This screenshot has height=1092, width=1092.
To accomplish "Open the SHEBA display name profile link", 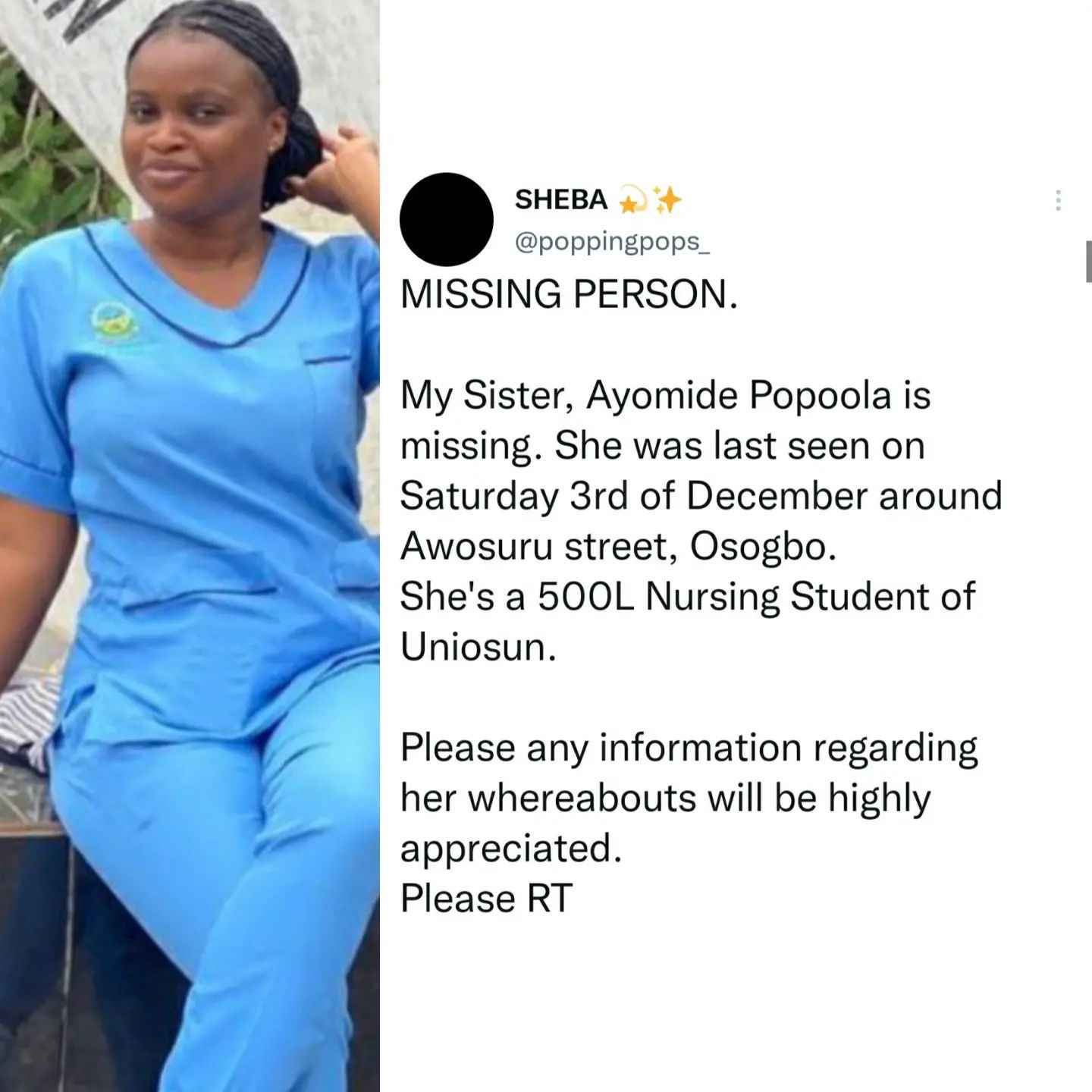I will pyautogui.click(x=561, y=199).
